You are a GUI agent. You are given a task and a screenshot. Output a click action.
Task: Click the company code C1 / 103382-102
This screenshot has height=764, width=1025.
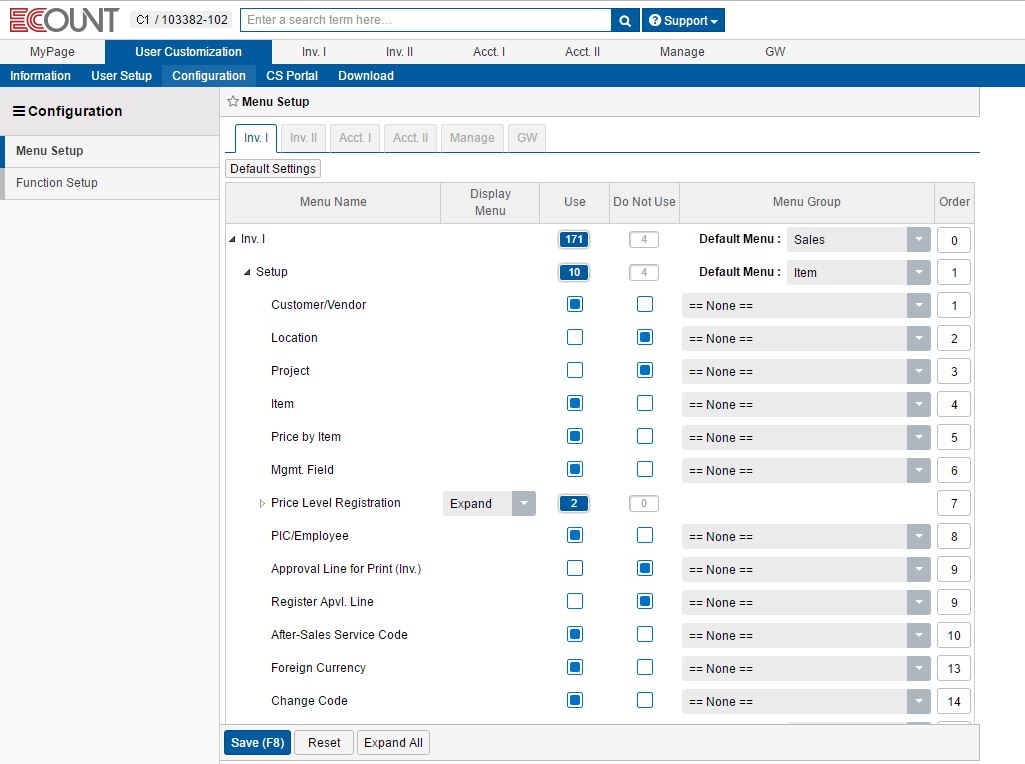tap(182, 20)
